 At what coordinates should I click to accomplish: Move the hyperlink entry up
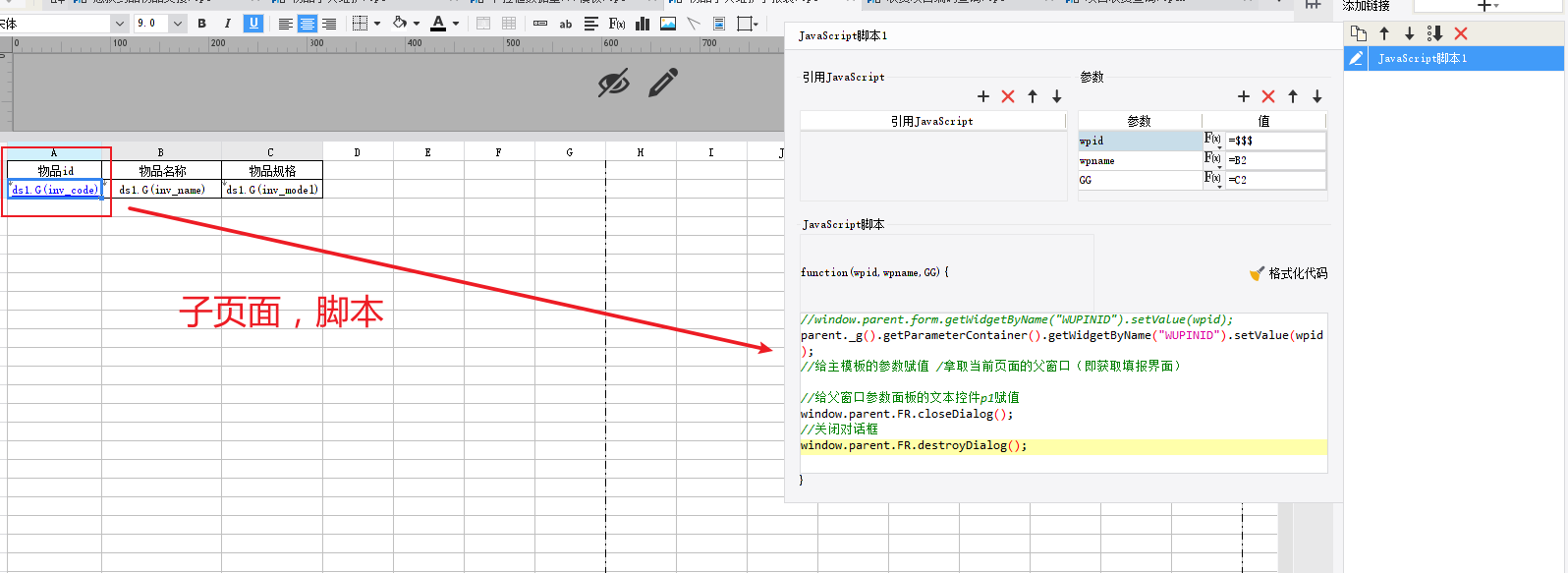coord(1384,33)
